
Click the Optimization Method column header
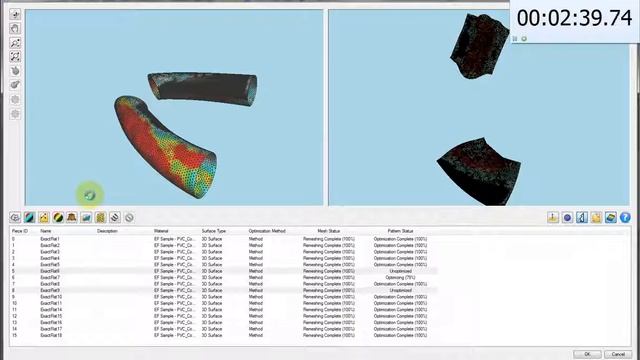point(267,231)
